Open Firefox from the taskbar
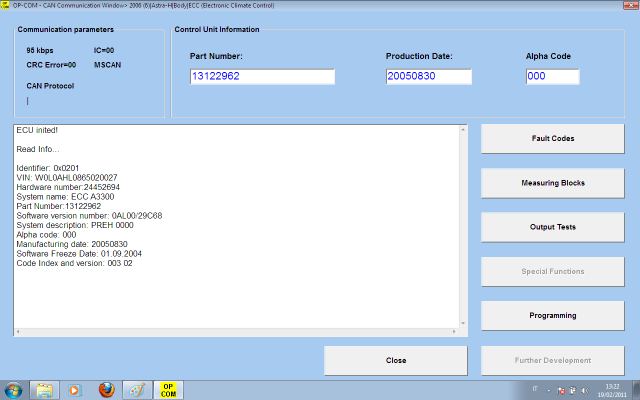The width and height of the screenshot is (640, 400). pos(107,391)
